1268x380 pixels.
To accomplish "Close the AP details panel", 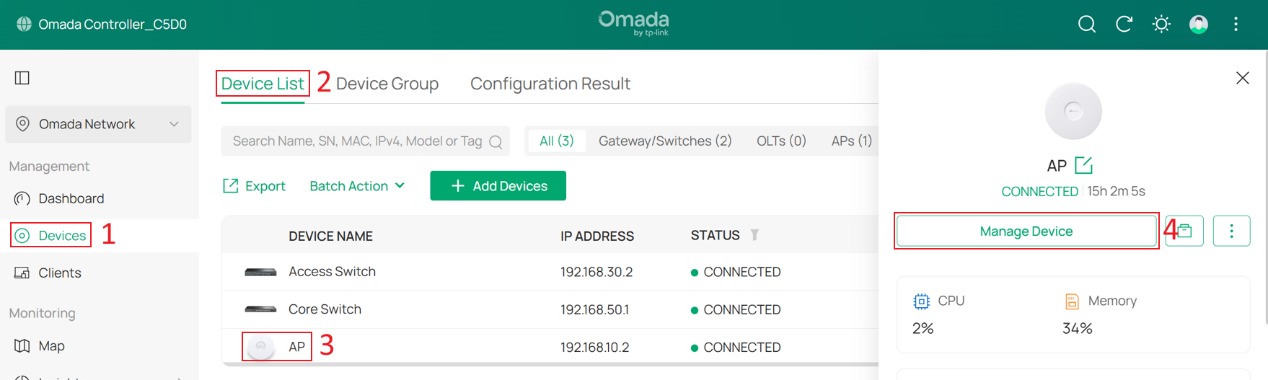I will [x=1242, y=78].
